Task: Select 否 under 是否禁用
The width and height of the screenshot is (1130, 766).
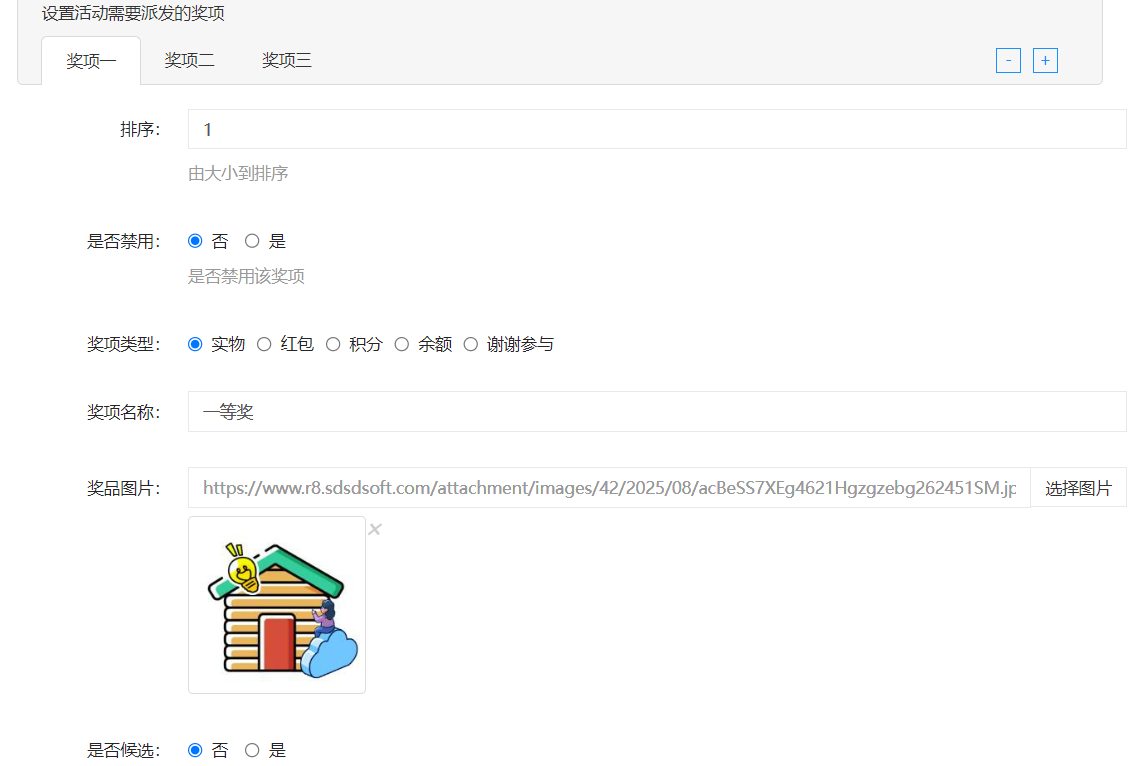Action: [x=195, y=240]
